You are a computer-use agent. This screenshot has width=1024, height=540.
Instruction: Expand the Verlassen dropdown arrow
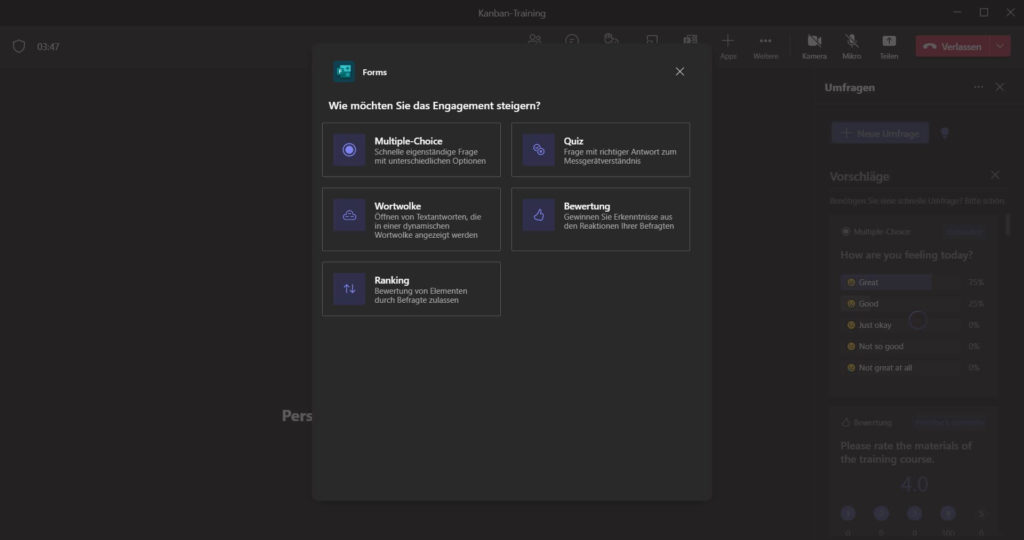(1001, 46)
